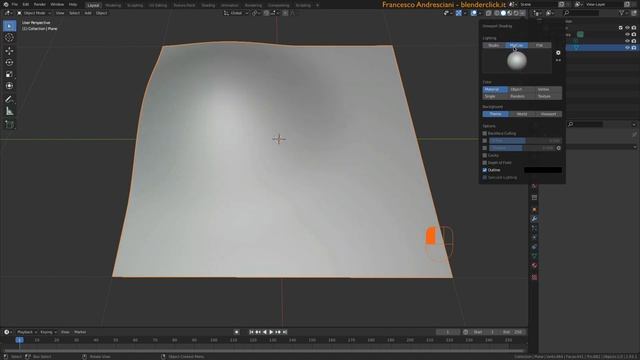Open Object Data properties green triangle tab
640x360 pixels.
coord(534,256)
